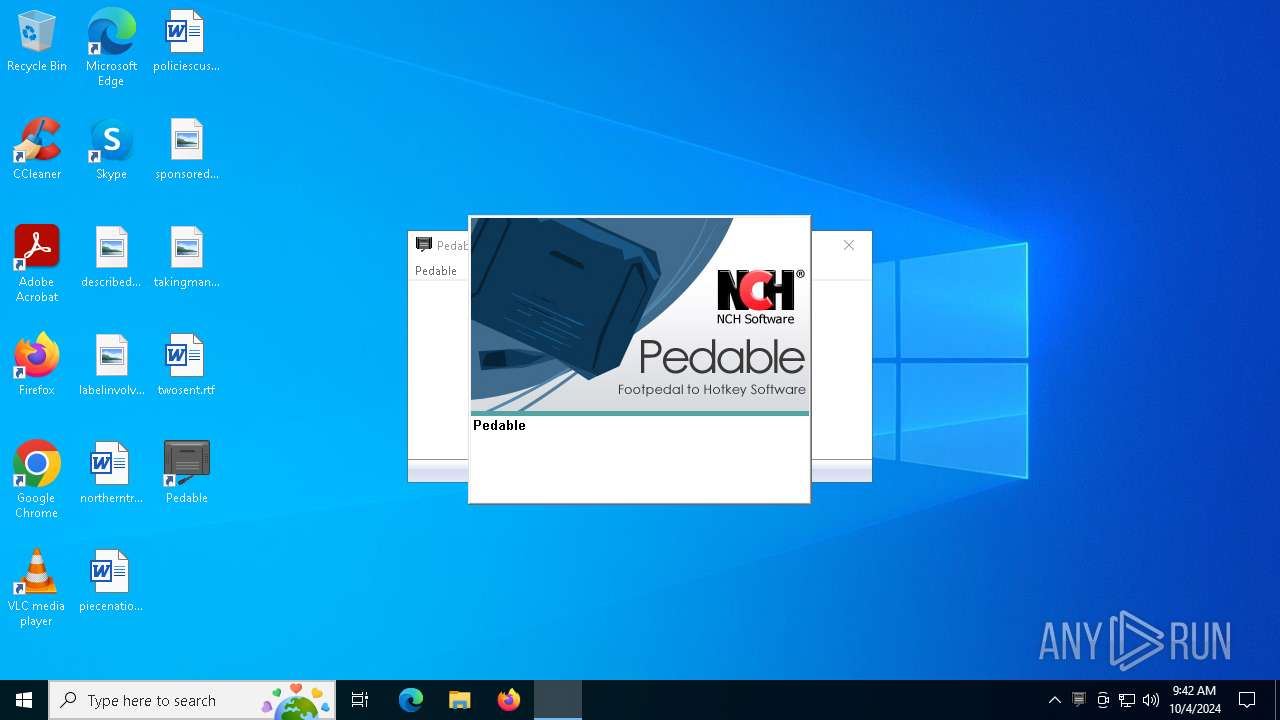The image size is (1280, 720).
Task: Open the network status tray icon
Action: (1127, 700)
